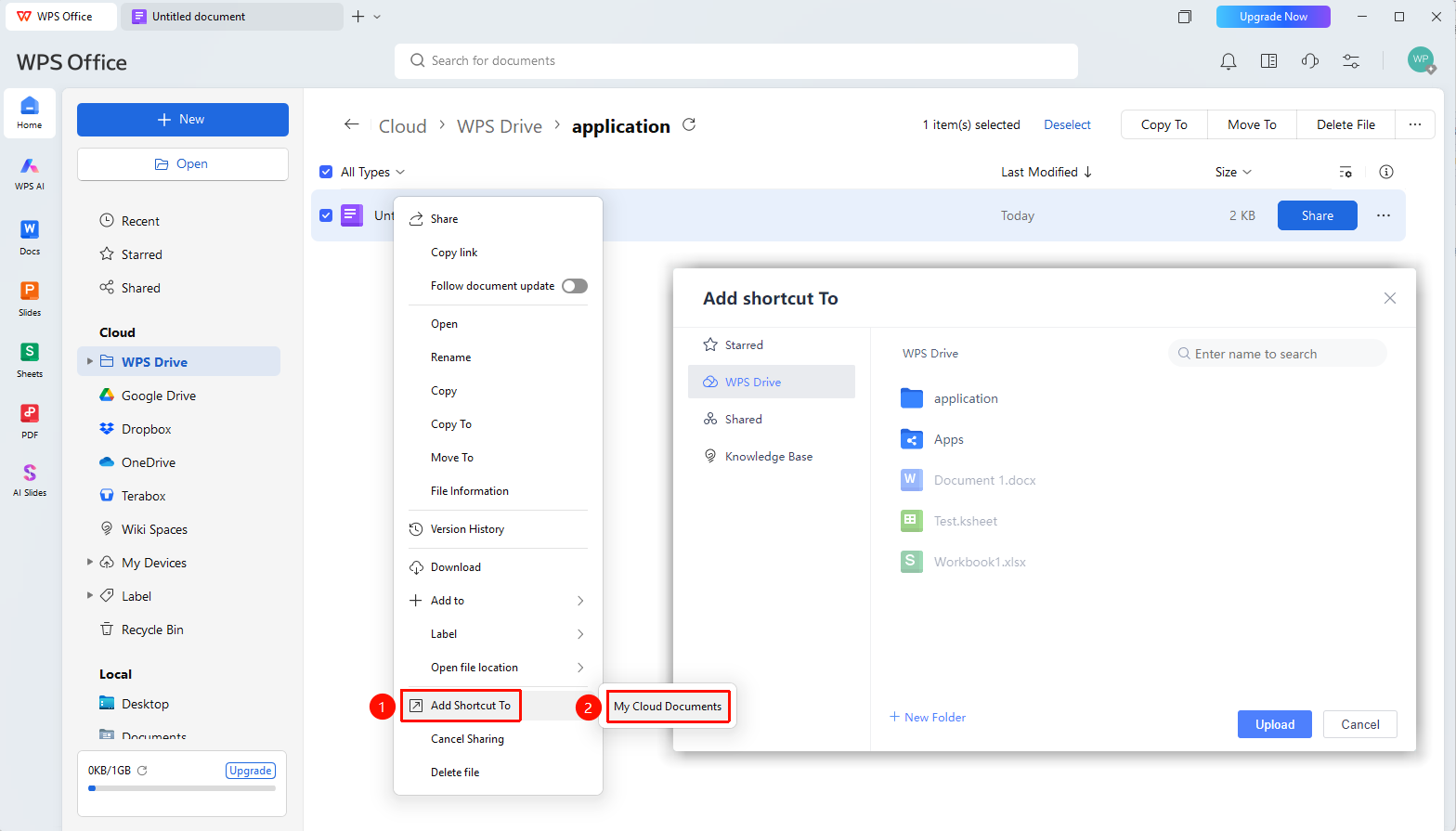Image resolution: width=1456 pixels, height=831 pixels.
Task: Open the Size column dropdown
Action: click(1233, 172)
